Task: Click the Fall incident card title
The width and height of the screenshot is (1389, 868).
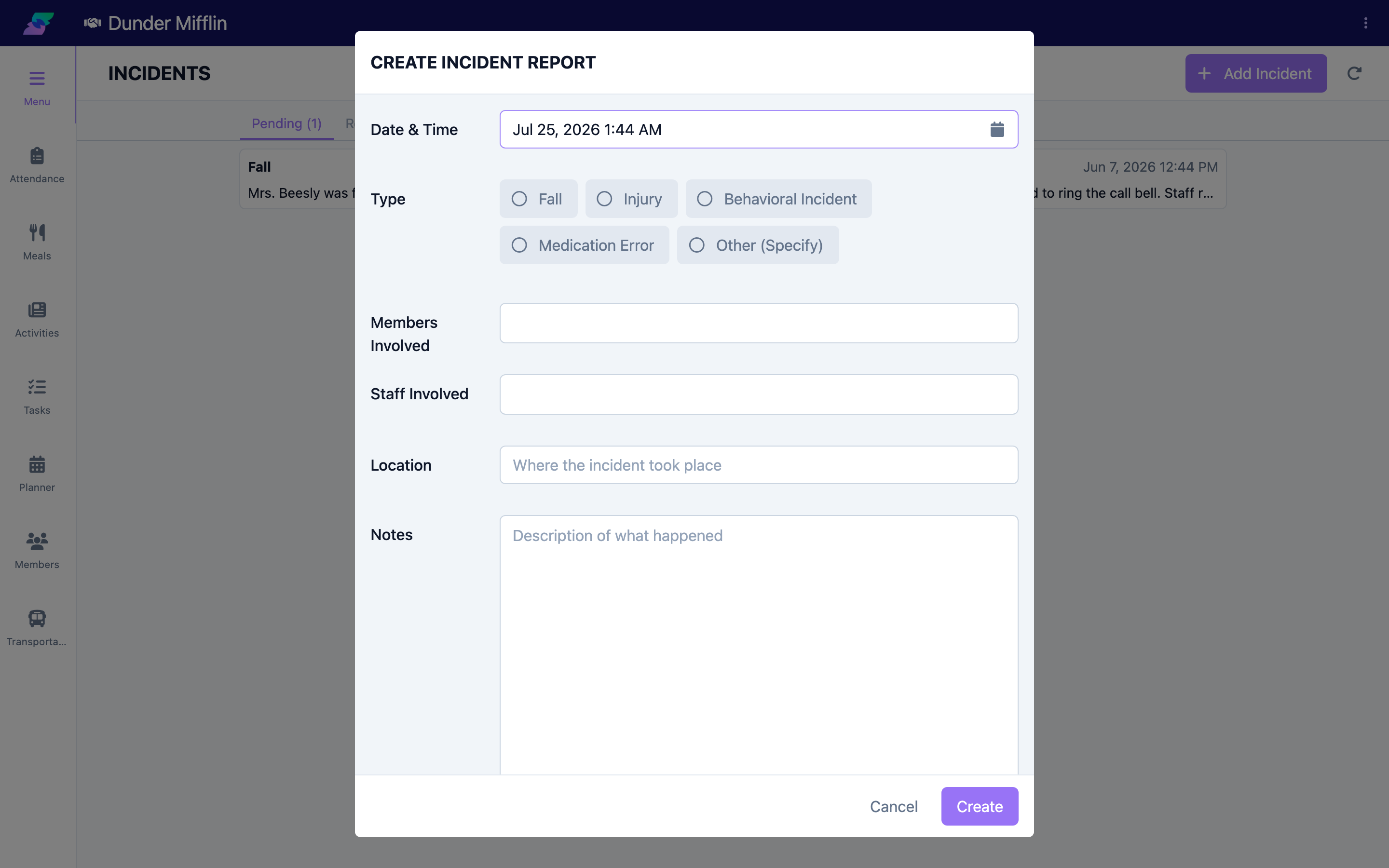Action: 259,167
